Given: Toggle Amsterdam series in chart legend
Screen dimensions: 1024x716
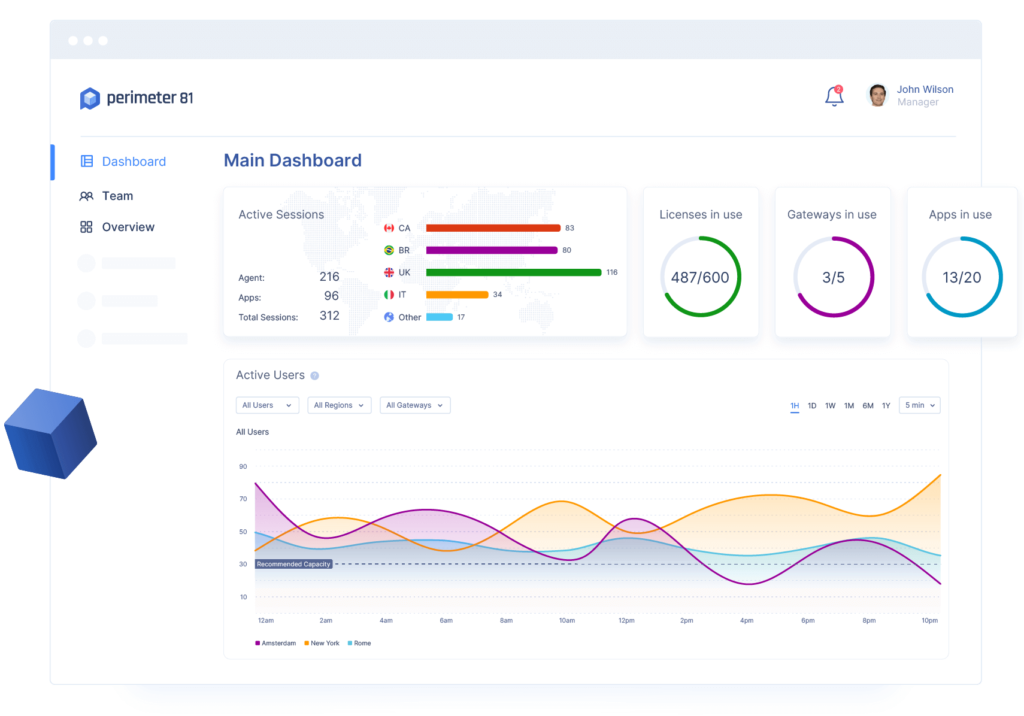Looking at the screenshot, I should 276,643.
